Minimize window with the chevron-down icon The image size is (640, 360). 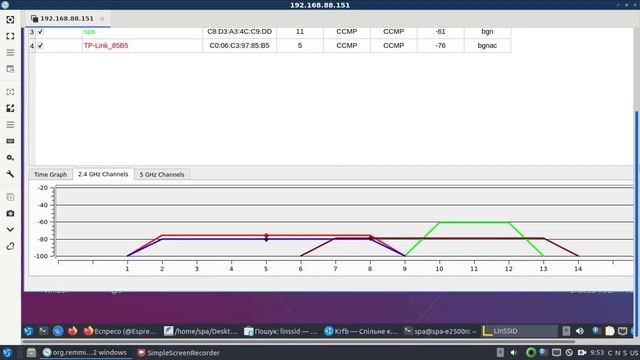10,230
